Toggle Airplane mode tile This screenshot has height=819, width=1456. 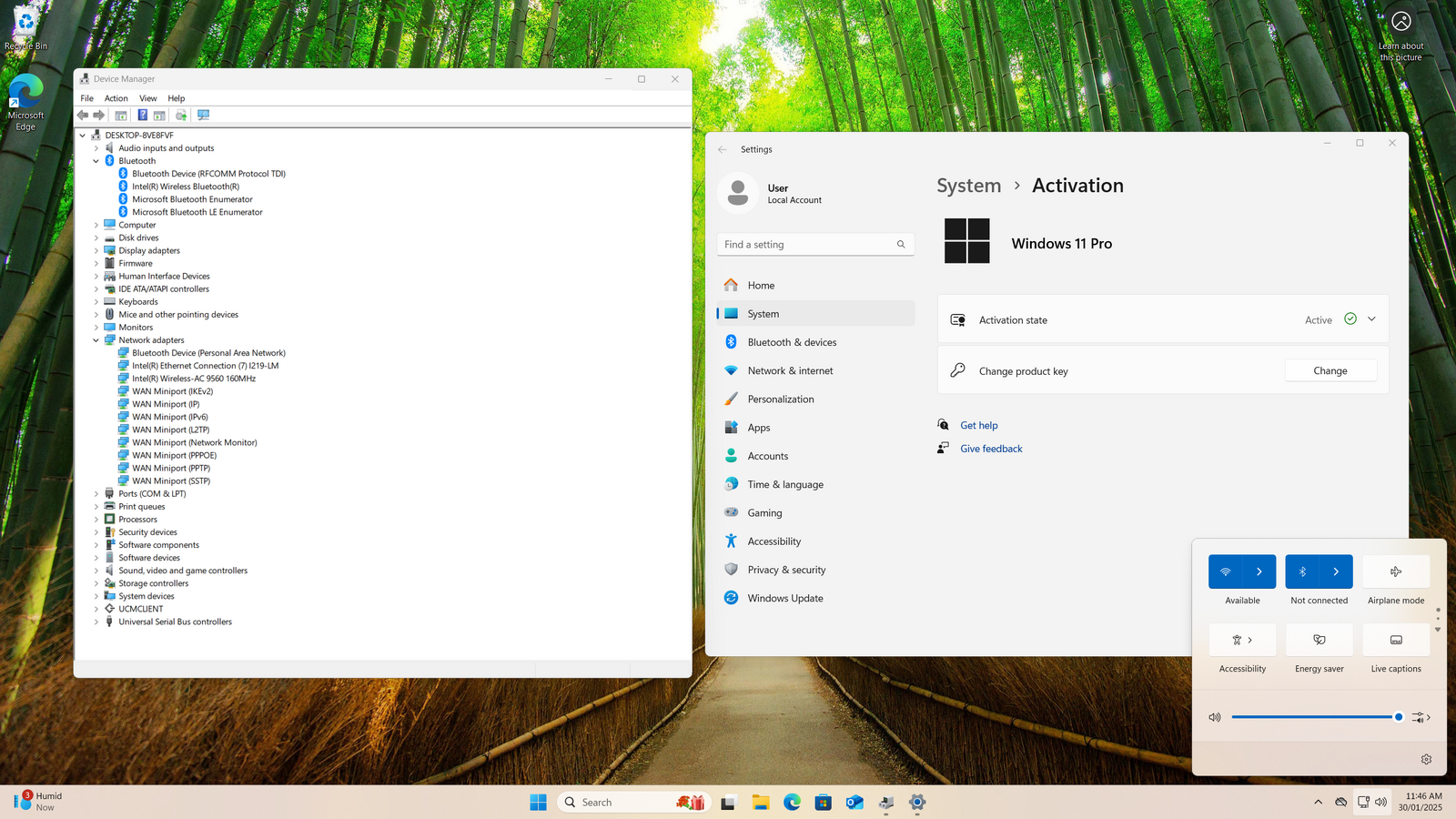click(1396, 571)
